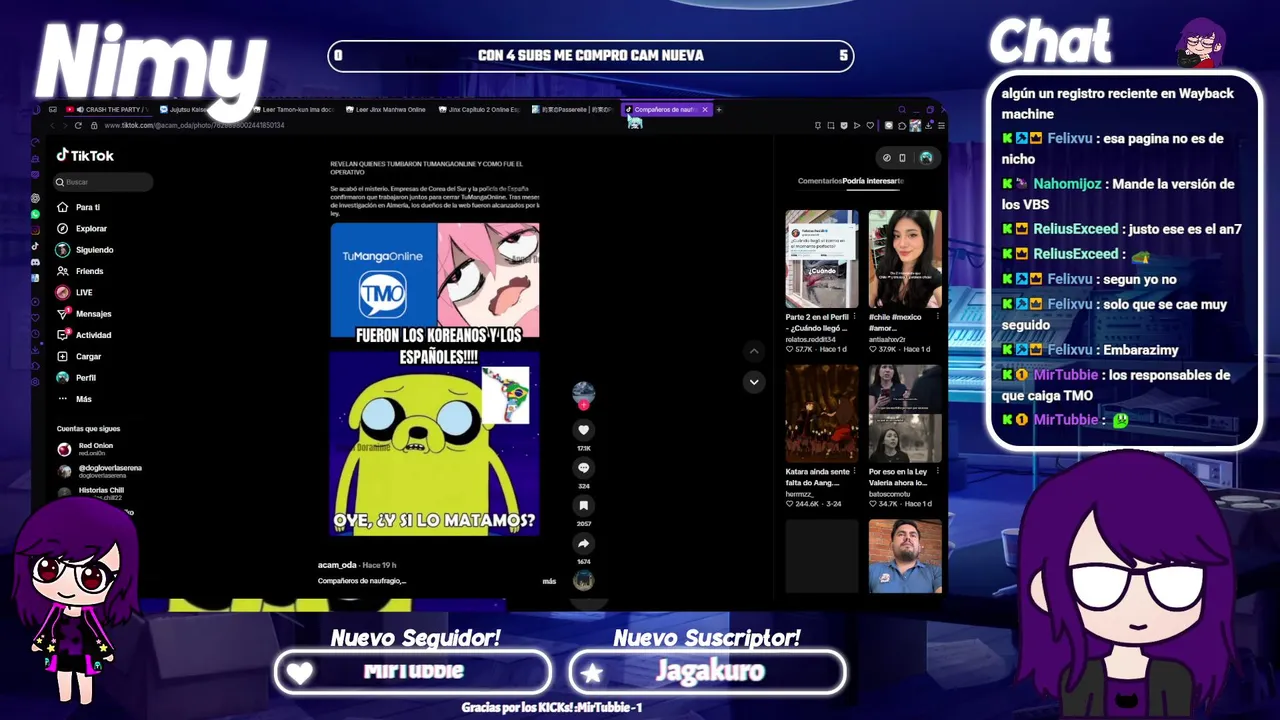Open @dogloverlaserena followed account
1280x720 pixels.
click(x=100, y=470)
